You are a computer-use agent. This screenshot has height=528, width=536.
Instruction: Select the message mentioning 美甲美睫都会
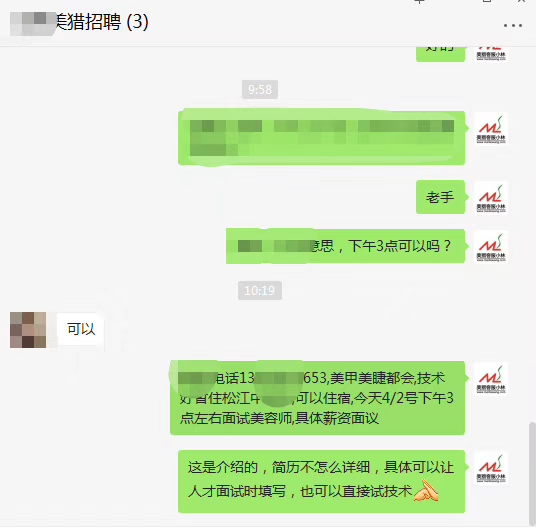(318, 398)
